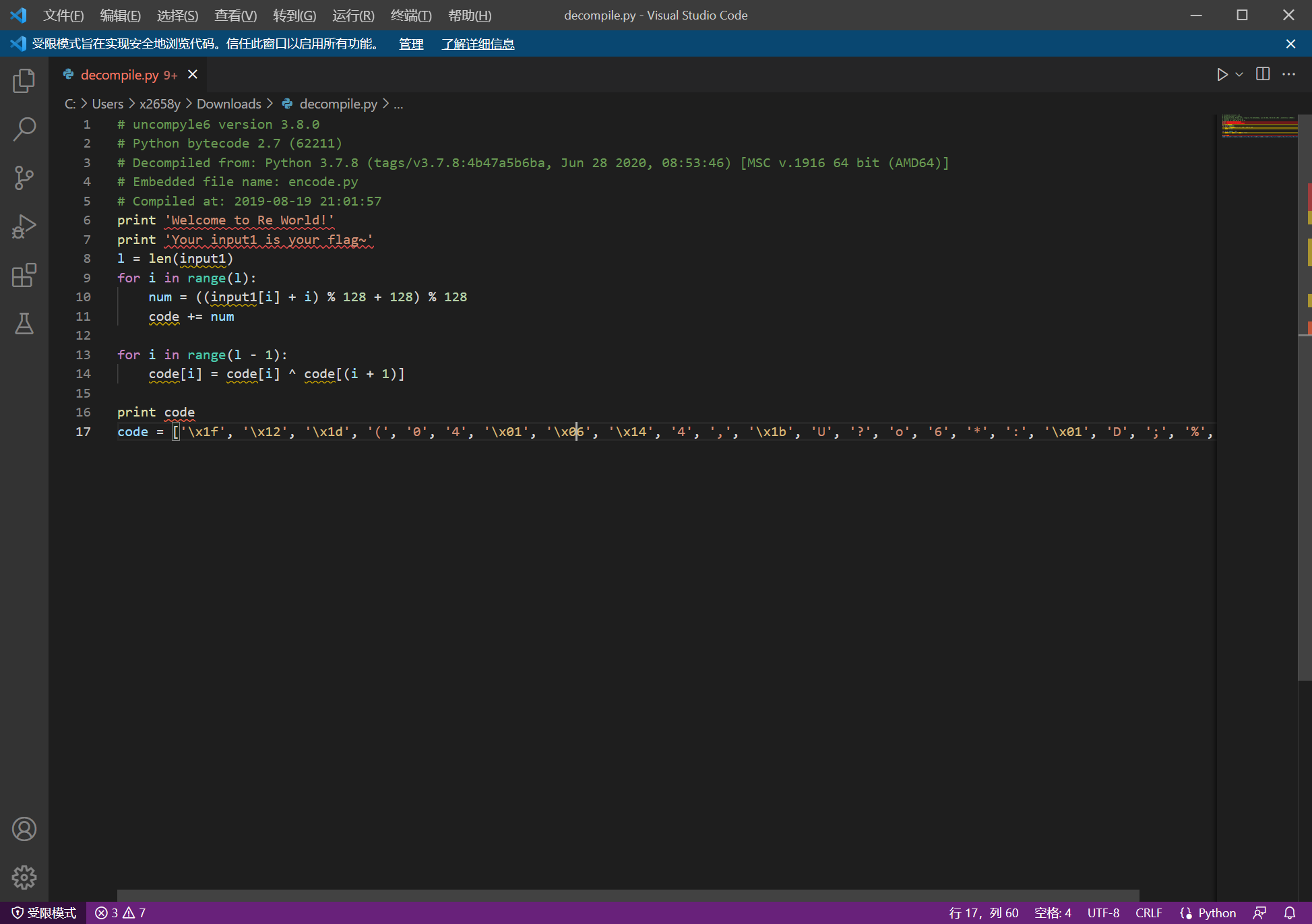This screenshot has height=924, width=1312.
Task: Expand the run button dropdown arrow
Action: (1239, 75)
